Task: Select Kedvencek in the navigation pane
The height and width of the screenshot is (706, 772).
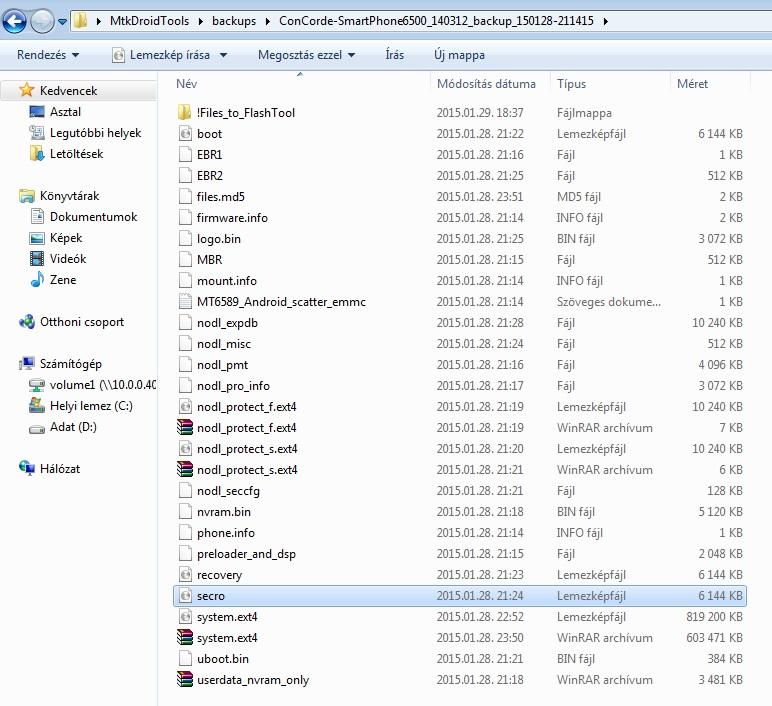Action: (68, 91)
